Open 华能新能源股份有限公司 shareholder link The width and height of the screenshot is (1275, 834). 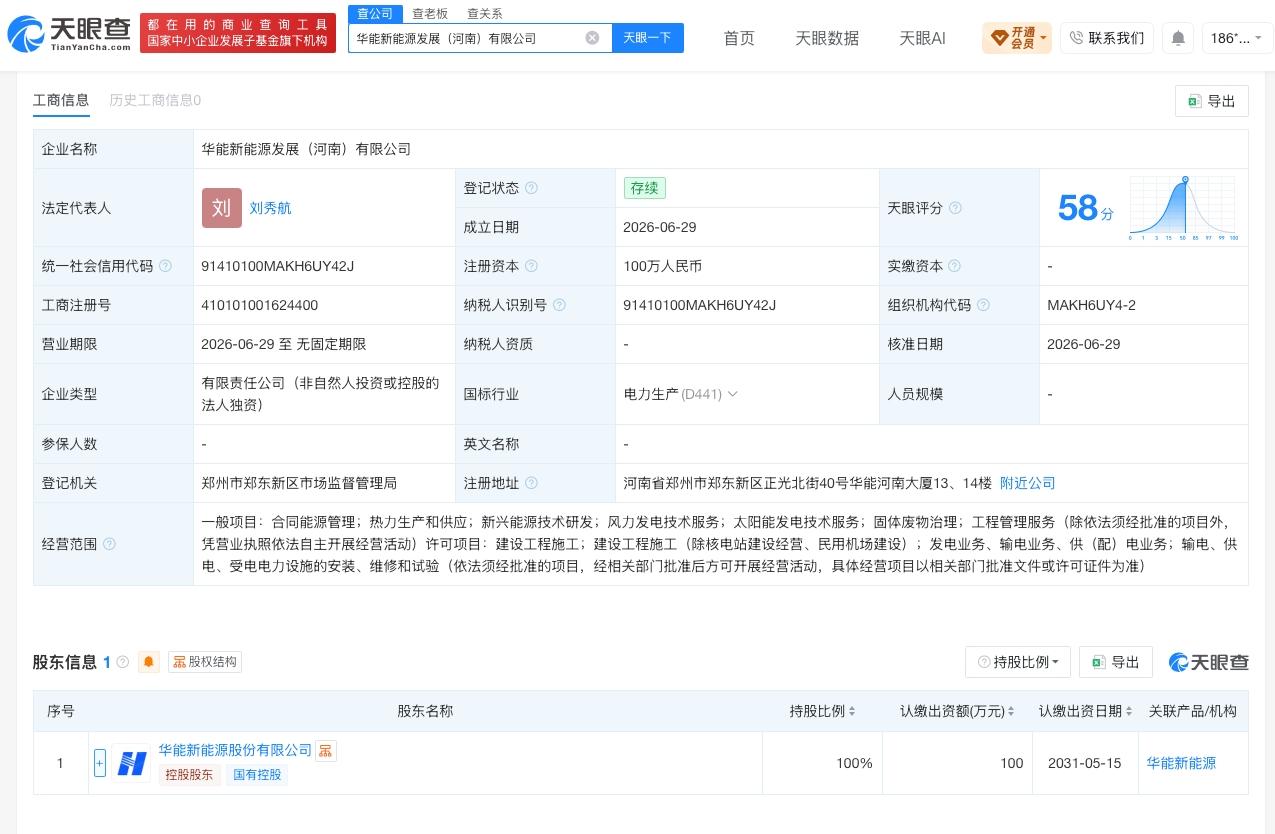(x=235, y=750)
